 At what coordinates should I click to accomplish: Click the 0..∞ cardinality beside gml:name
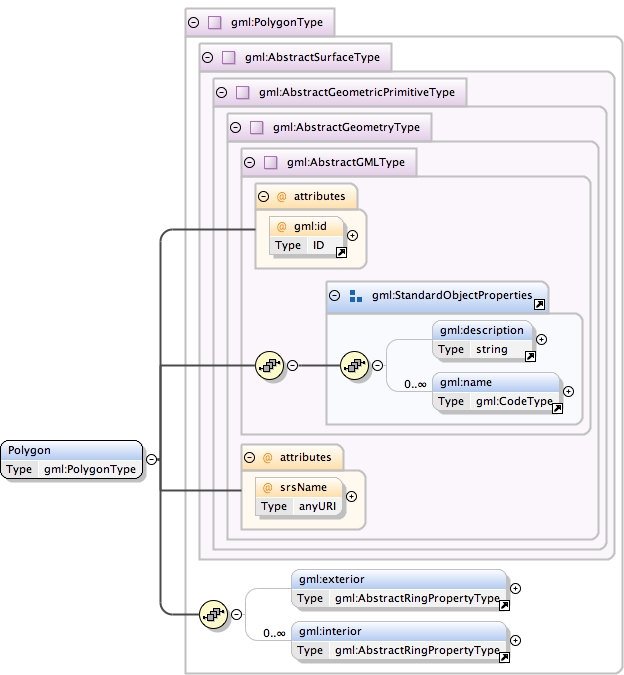click(x=415, y=384)
